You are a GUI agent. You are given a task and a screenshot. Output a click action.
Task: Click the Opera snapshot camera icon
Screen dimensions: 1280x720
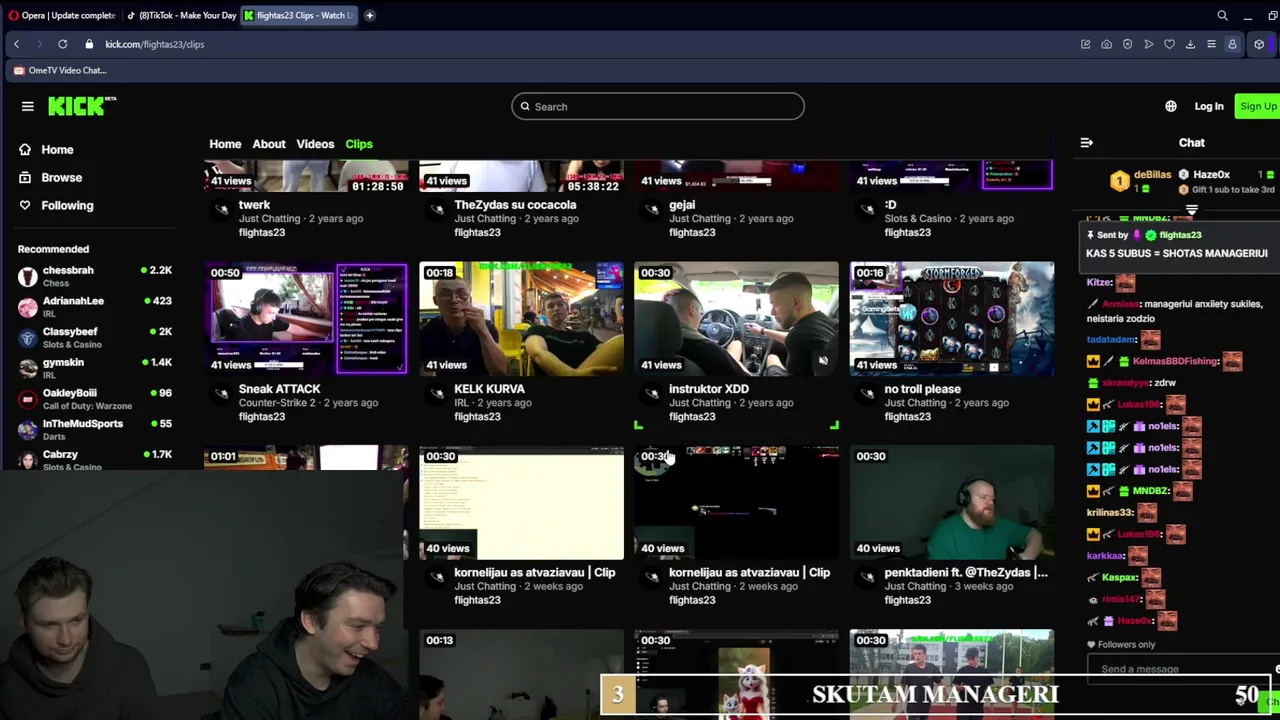coord(1106,44)
